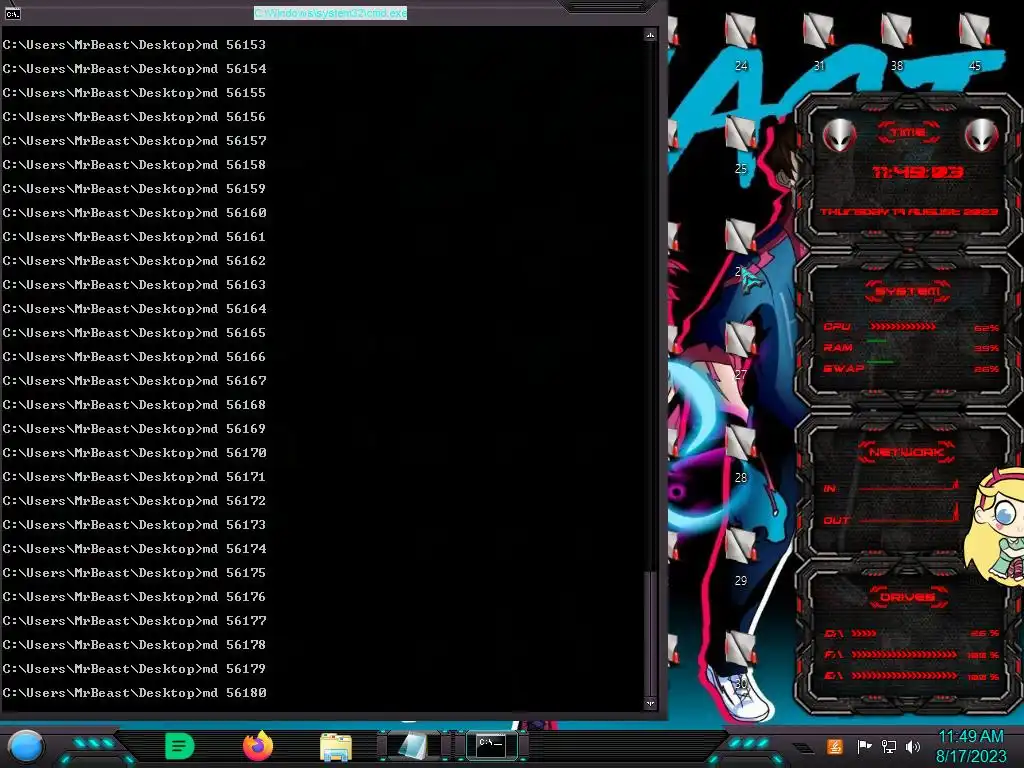Screen dimensions: 1024x768
Task: Click the SWAP usage bar
Action: pos(880,361)
